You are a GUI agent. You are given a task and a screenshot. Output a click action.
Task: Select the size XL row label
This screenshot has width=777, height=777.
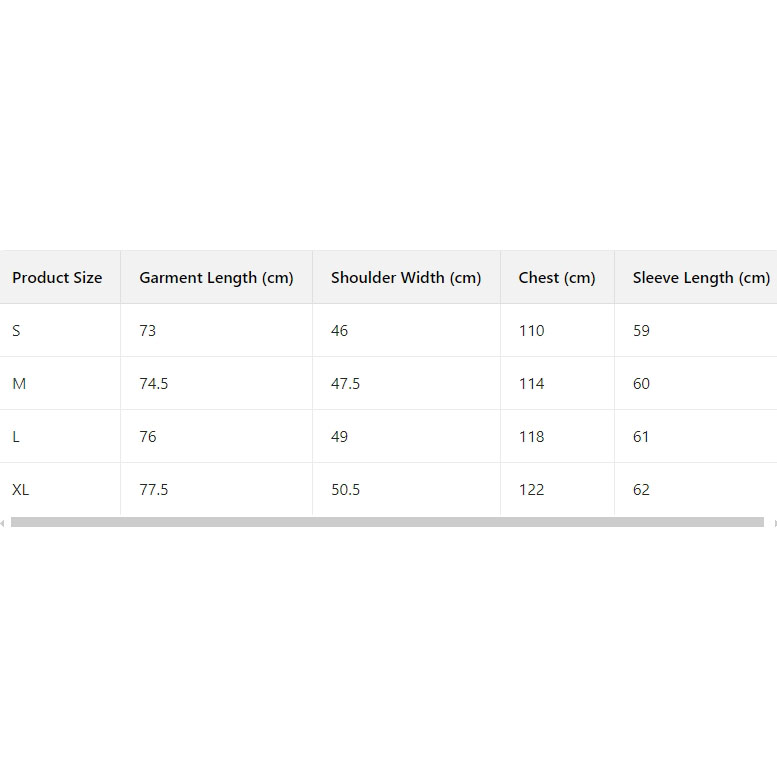click(x=21, y=490)
